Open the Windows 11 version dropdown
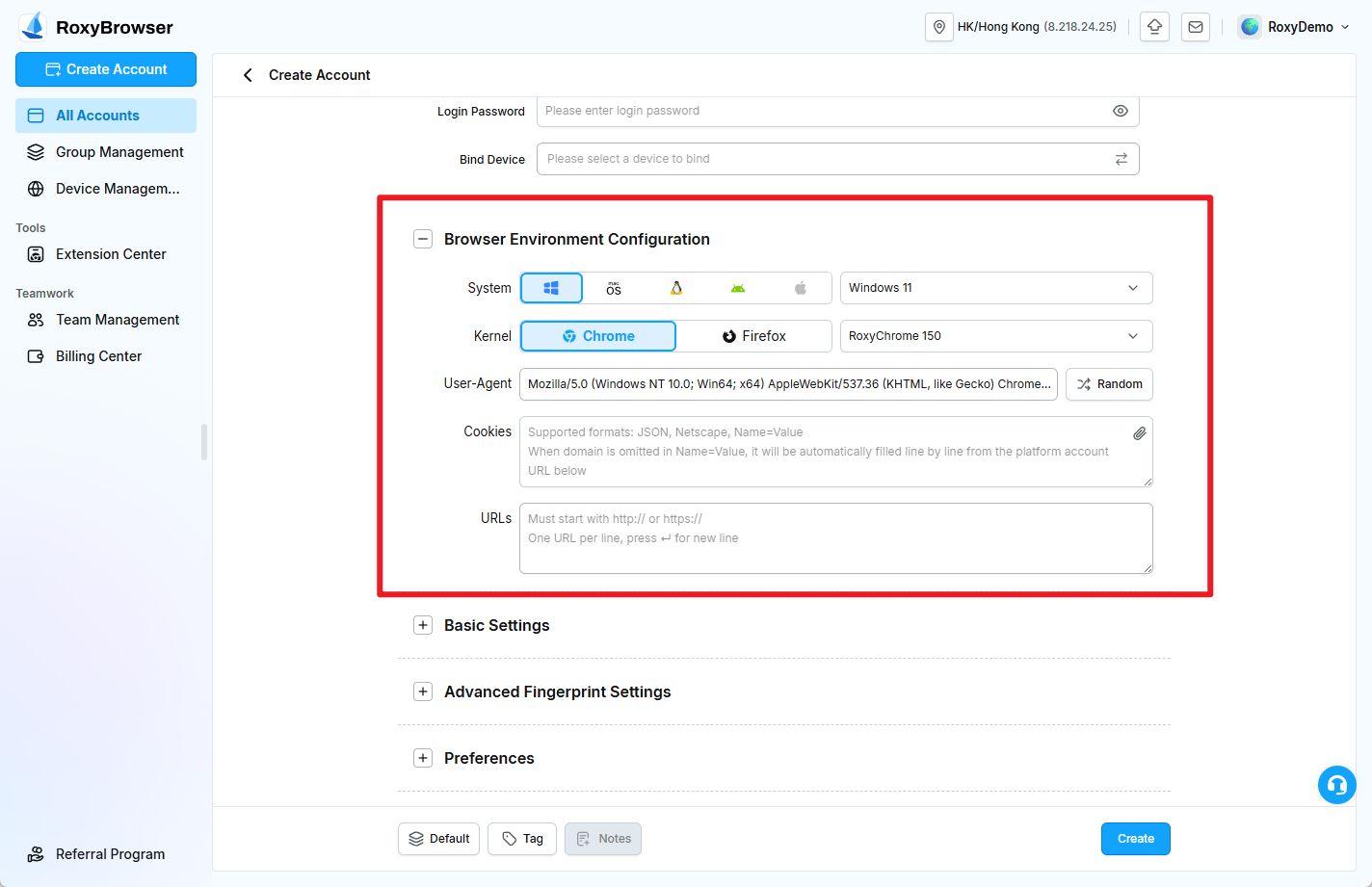Viewport: 1372px width, 887px height. (996, 288)
